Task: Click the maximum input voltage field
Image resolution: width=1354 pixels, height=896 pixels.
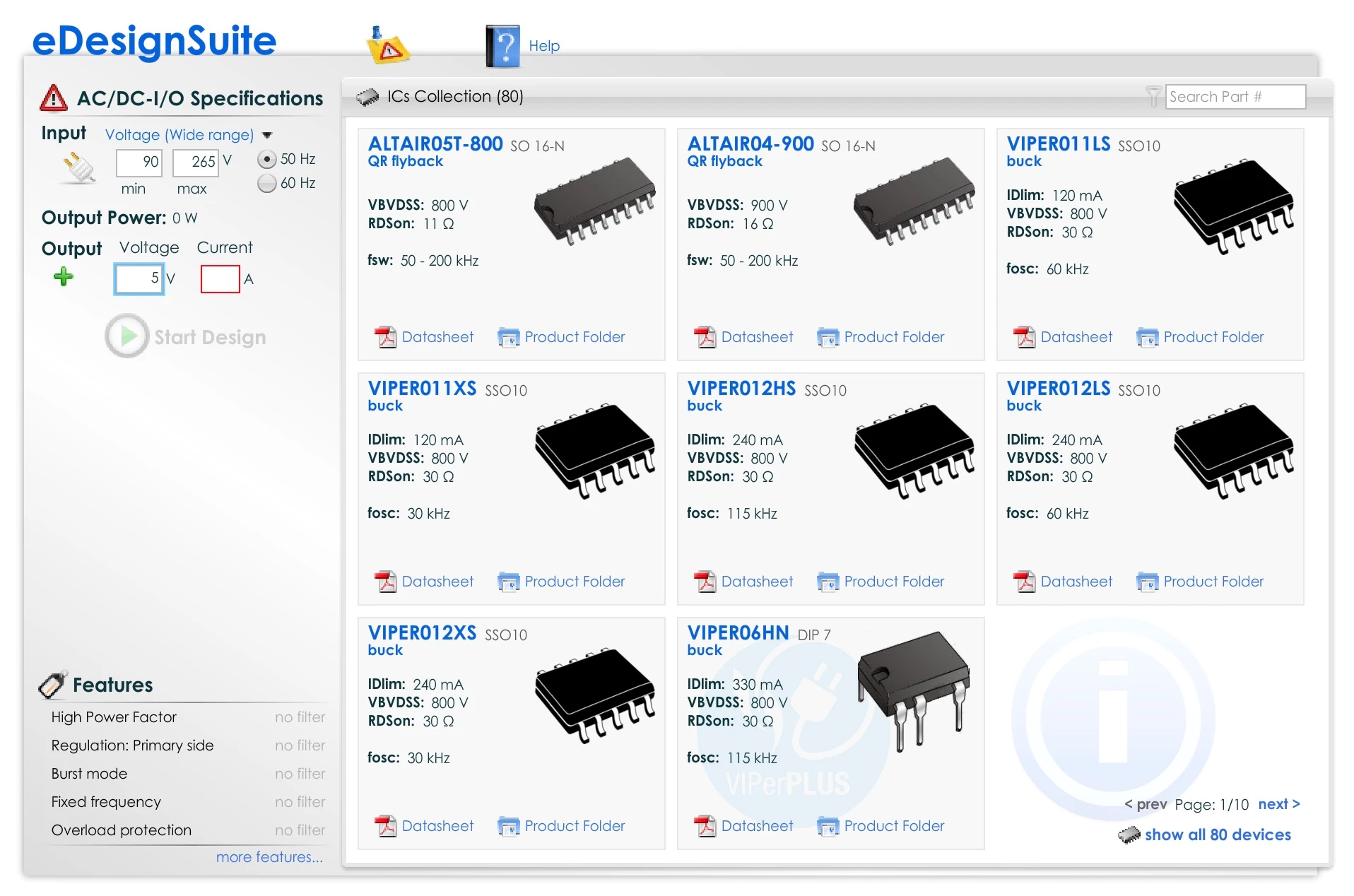Action: click(x=196, y=163)
